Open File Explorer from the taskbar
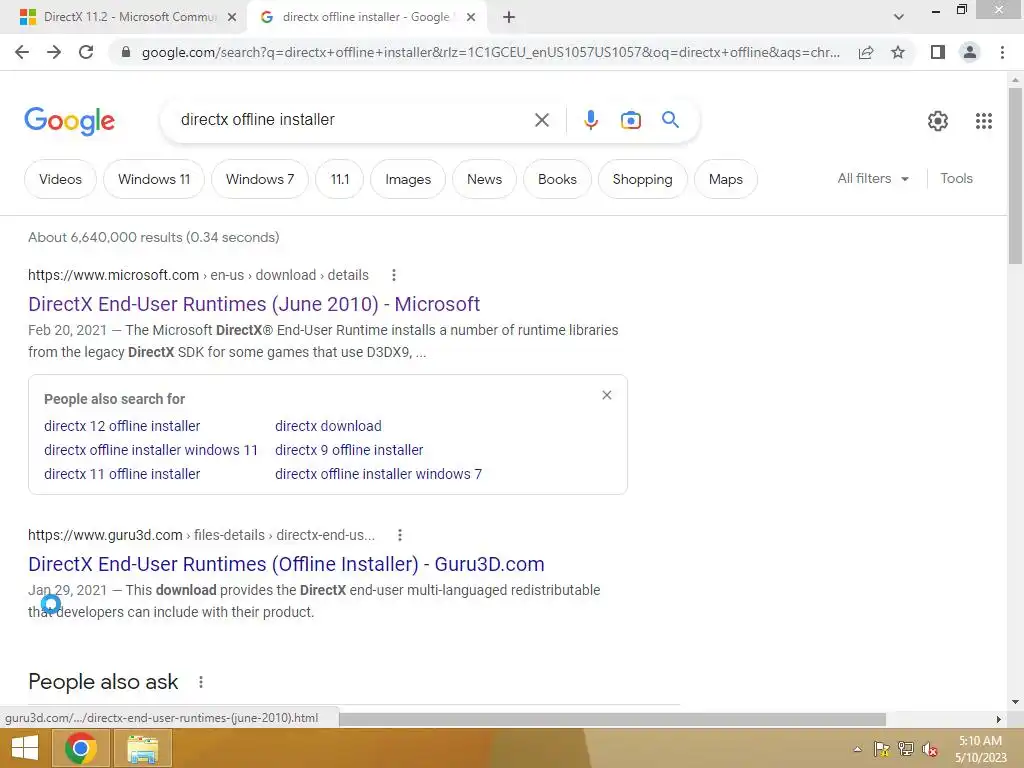Screen dimensions: 1024x768 tap(143, 748)
